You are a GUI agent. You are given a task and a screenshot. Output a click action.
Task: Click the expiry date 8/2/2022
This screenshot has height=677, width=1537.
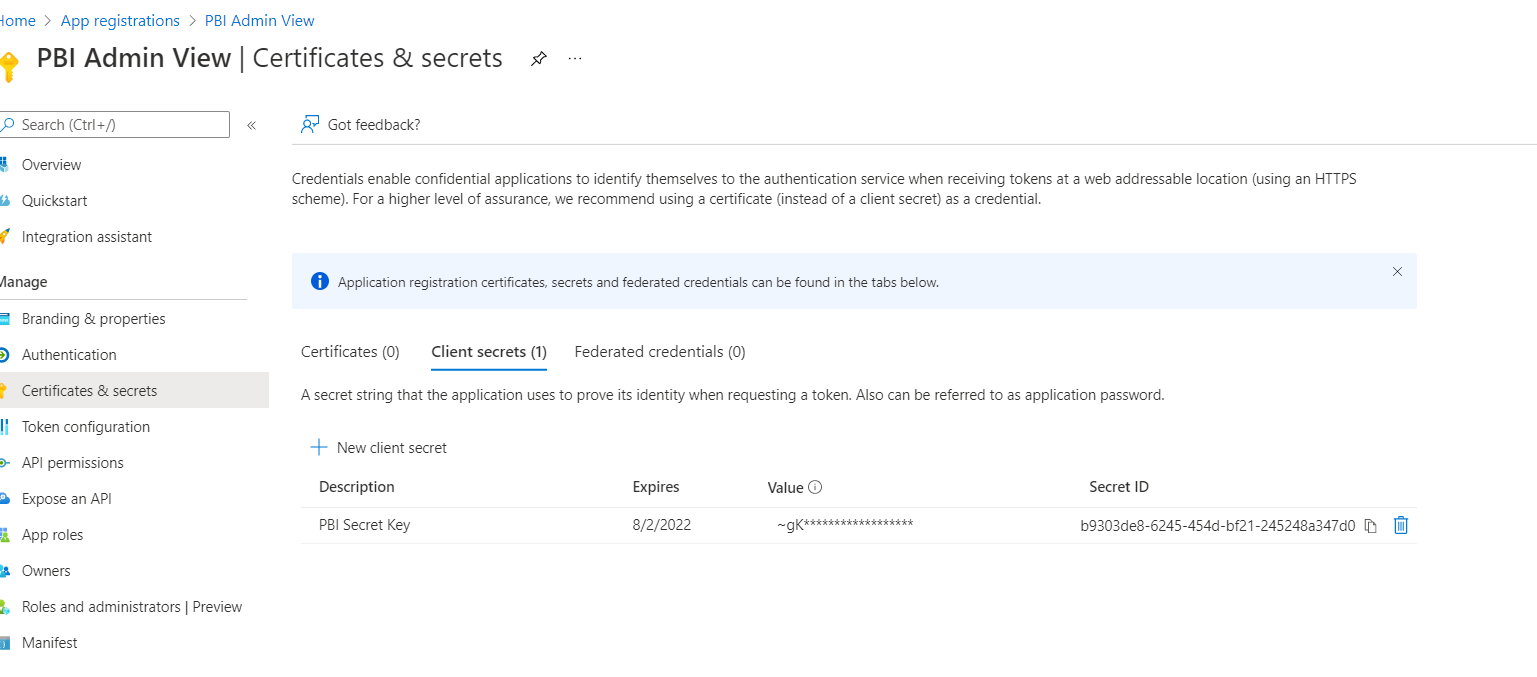click(x=662, y=525)
